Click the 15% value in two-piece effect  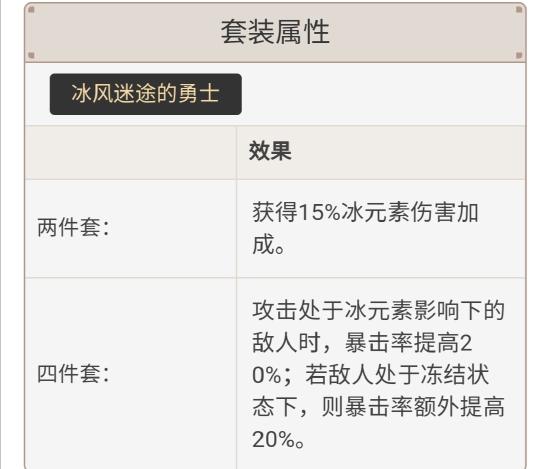coord(319,212)
